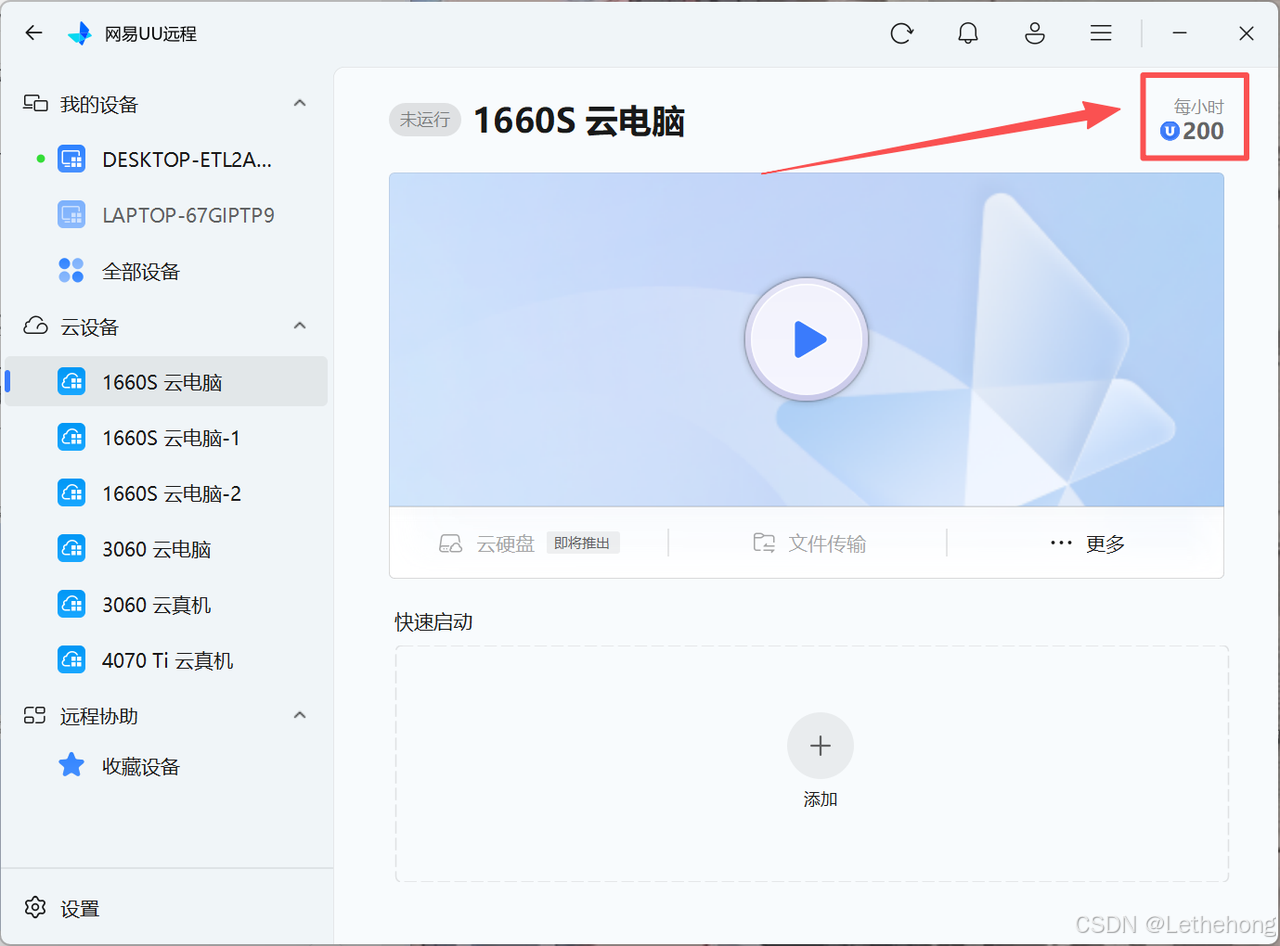This screenshot has width=1280, height=946.
Task: Open the 更多 more options
Action: click(x=1087, y=543)
